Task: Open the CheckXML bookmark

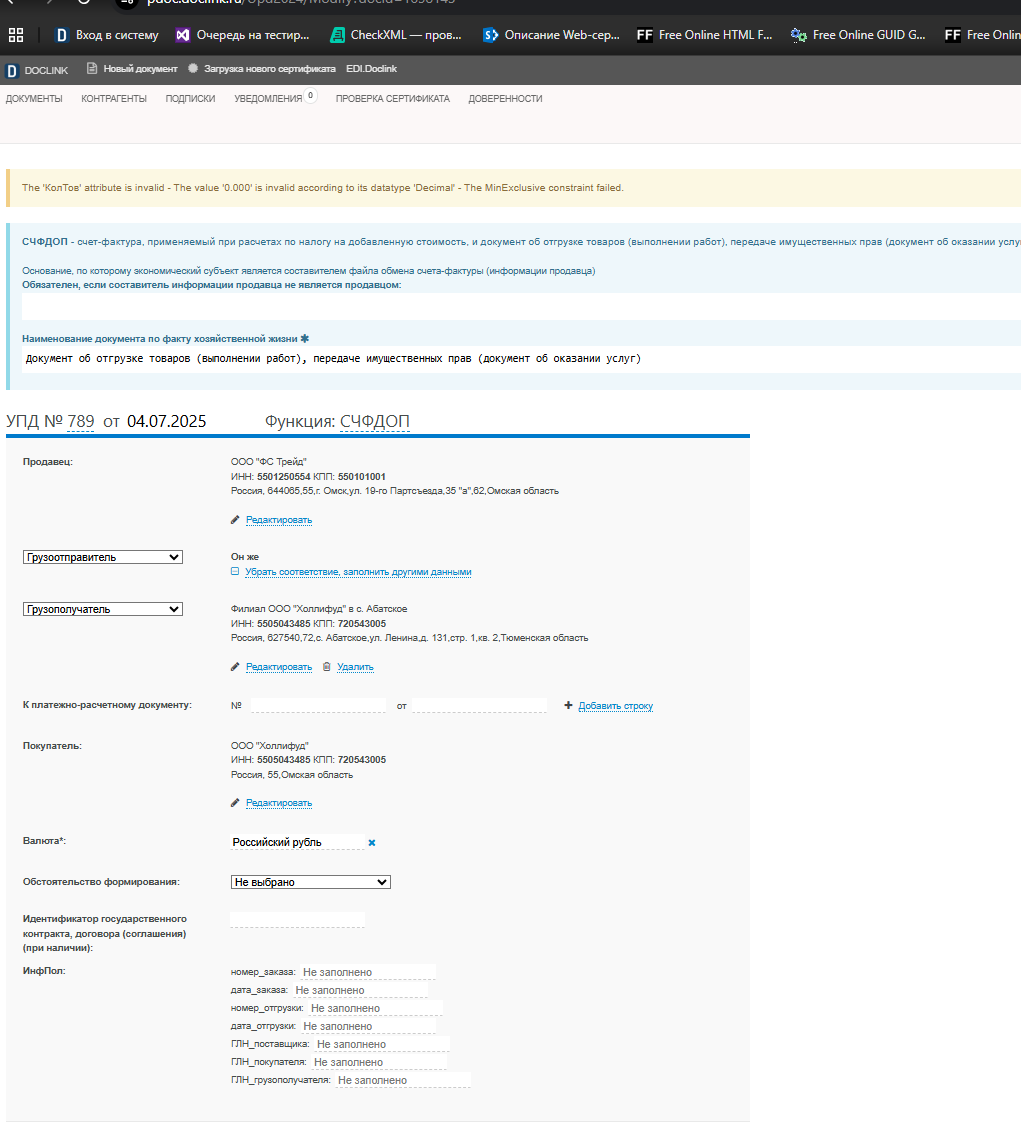Action: coord(396,35)
